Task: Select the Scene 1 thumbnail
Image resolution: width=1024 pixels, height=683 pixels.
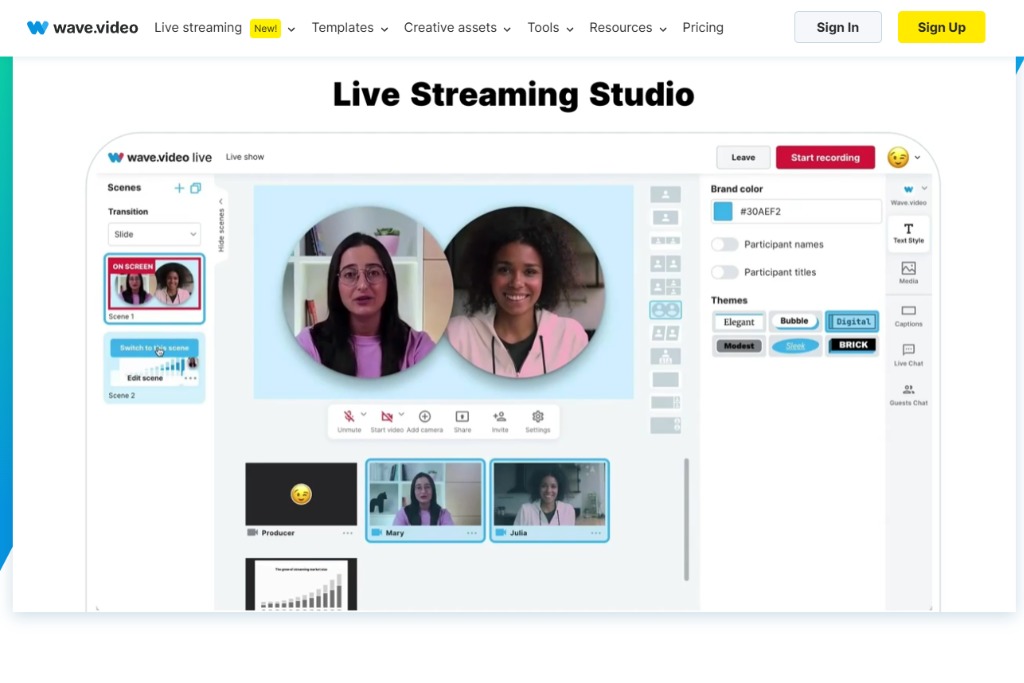Action: 154,284
